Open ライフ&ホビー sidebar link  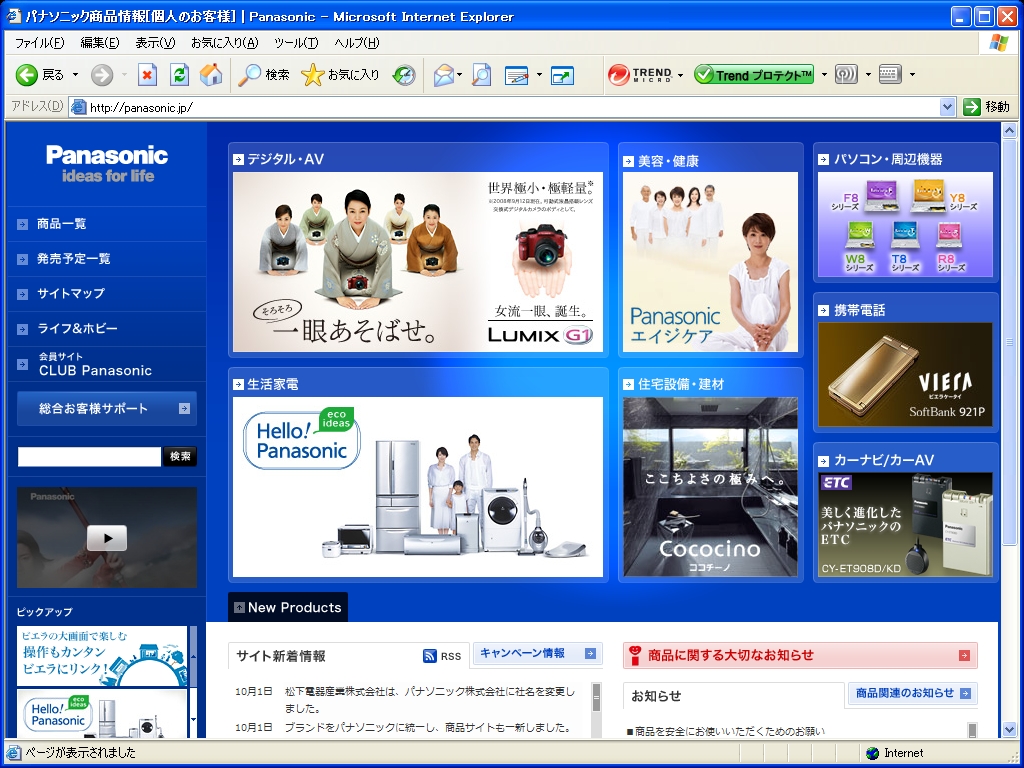click(77, 328)
